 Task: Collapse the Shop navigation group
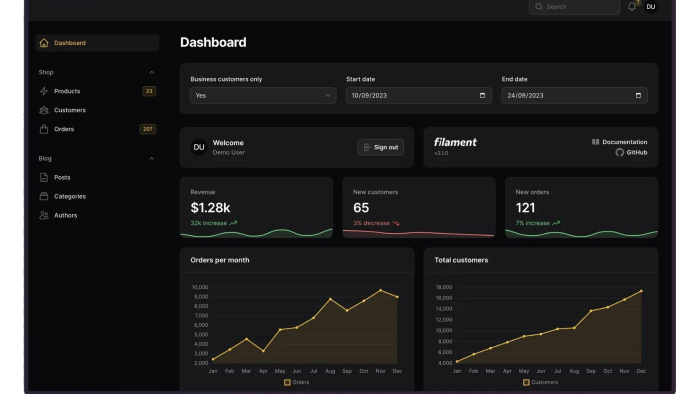151,72
